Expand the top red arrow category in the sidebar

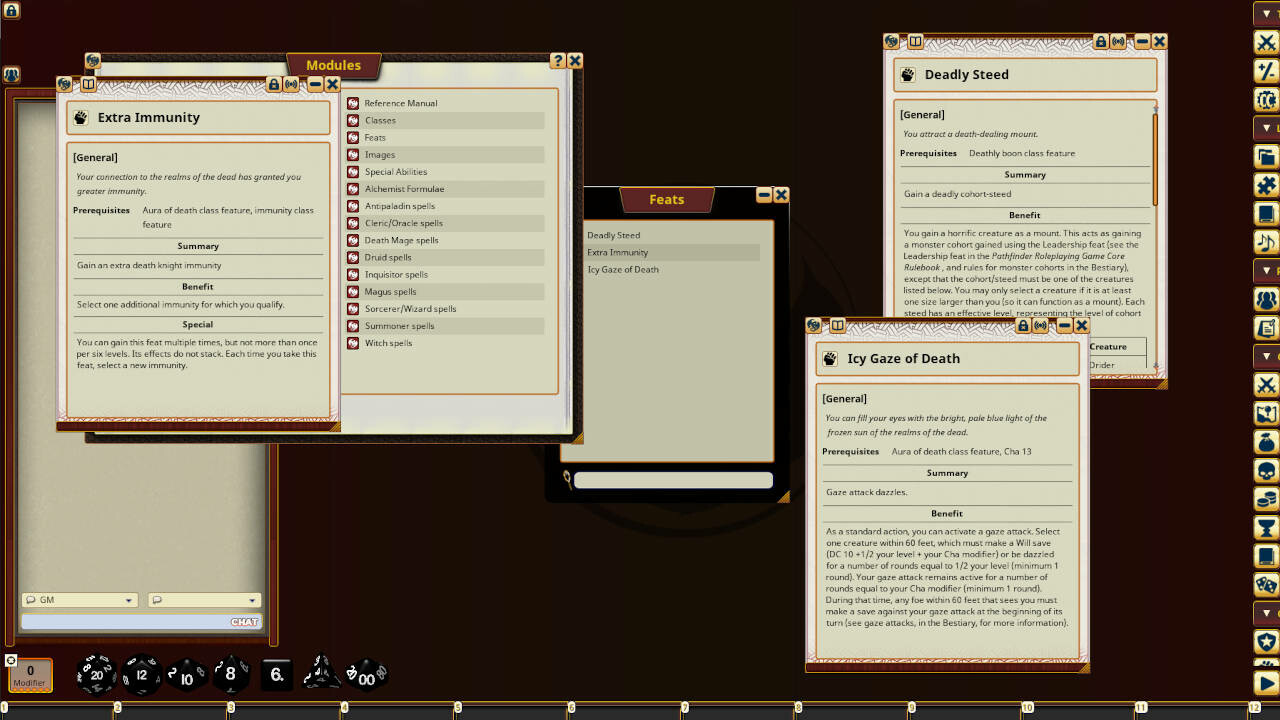(x=1265, y=13)
